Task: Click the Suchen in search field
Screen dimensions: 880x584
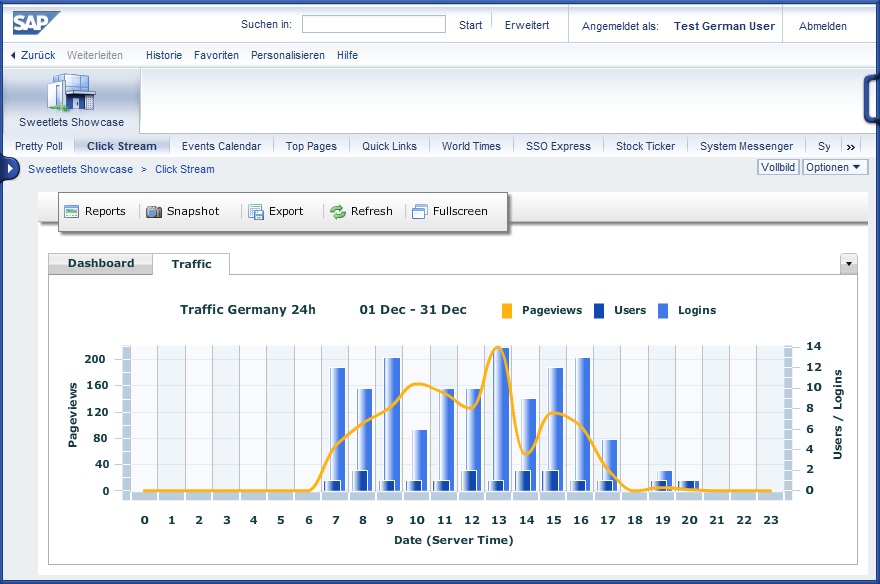Action: (374, 24)
